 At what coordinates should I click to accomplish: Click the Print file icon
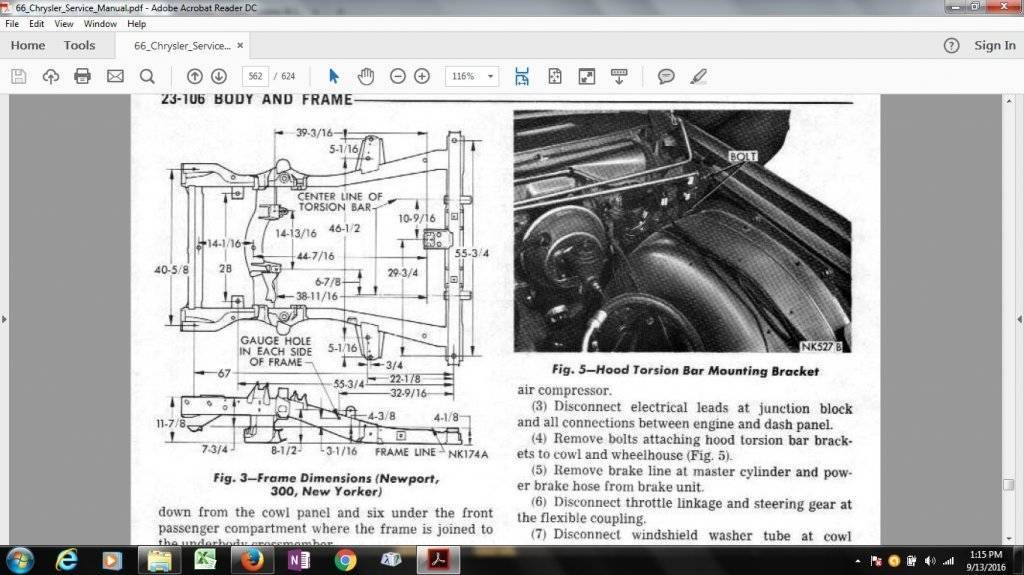tap(82, 76)
